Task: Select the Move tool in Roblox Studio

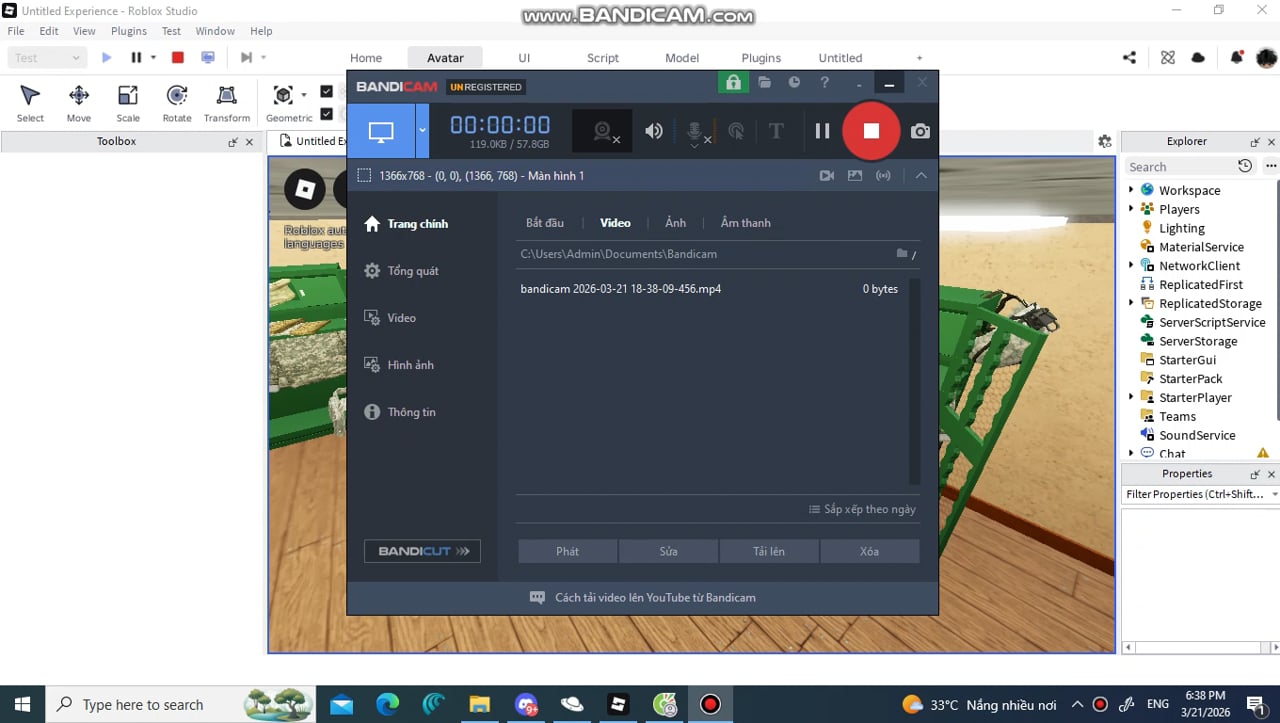Action: (79, 104)
